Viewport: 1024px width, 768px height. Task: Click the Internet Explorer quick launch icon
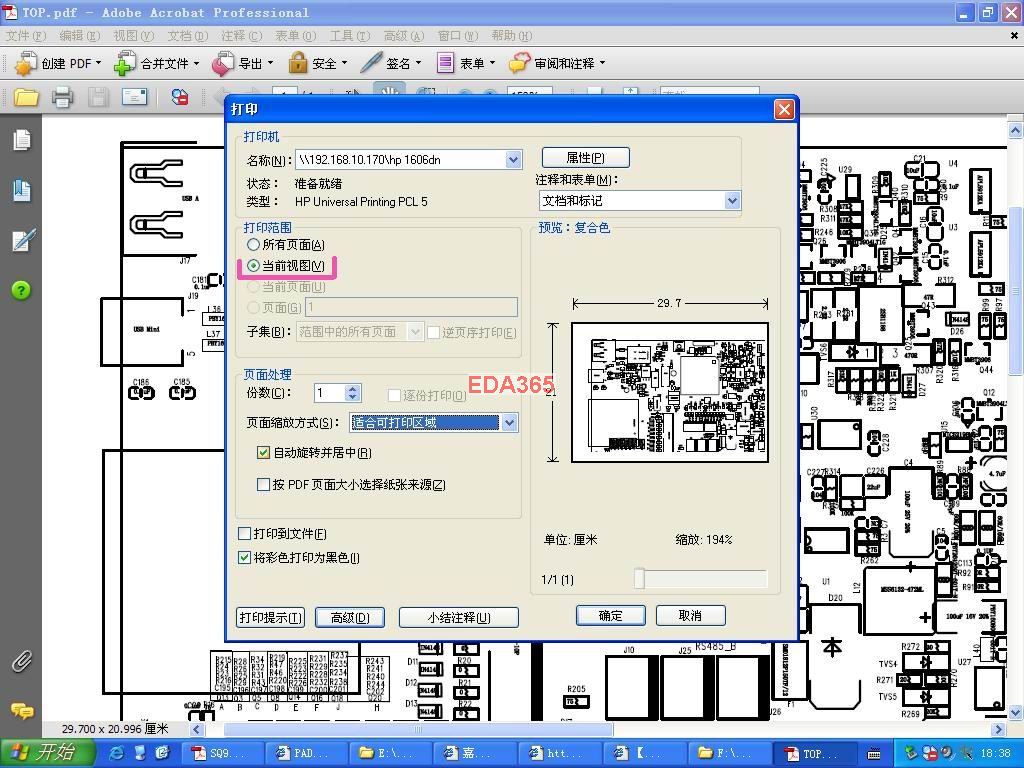(117, 753)
